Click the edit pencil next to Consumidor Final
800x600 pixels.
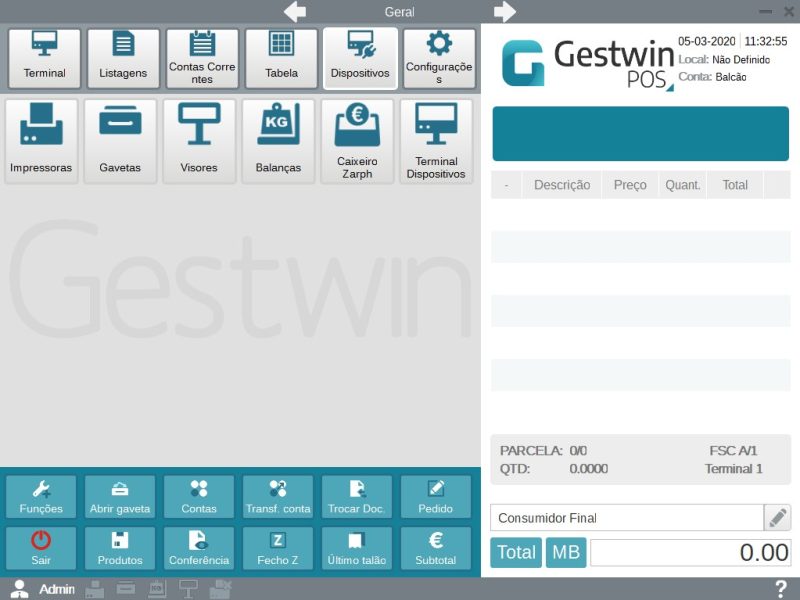tap(777, 517)
